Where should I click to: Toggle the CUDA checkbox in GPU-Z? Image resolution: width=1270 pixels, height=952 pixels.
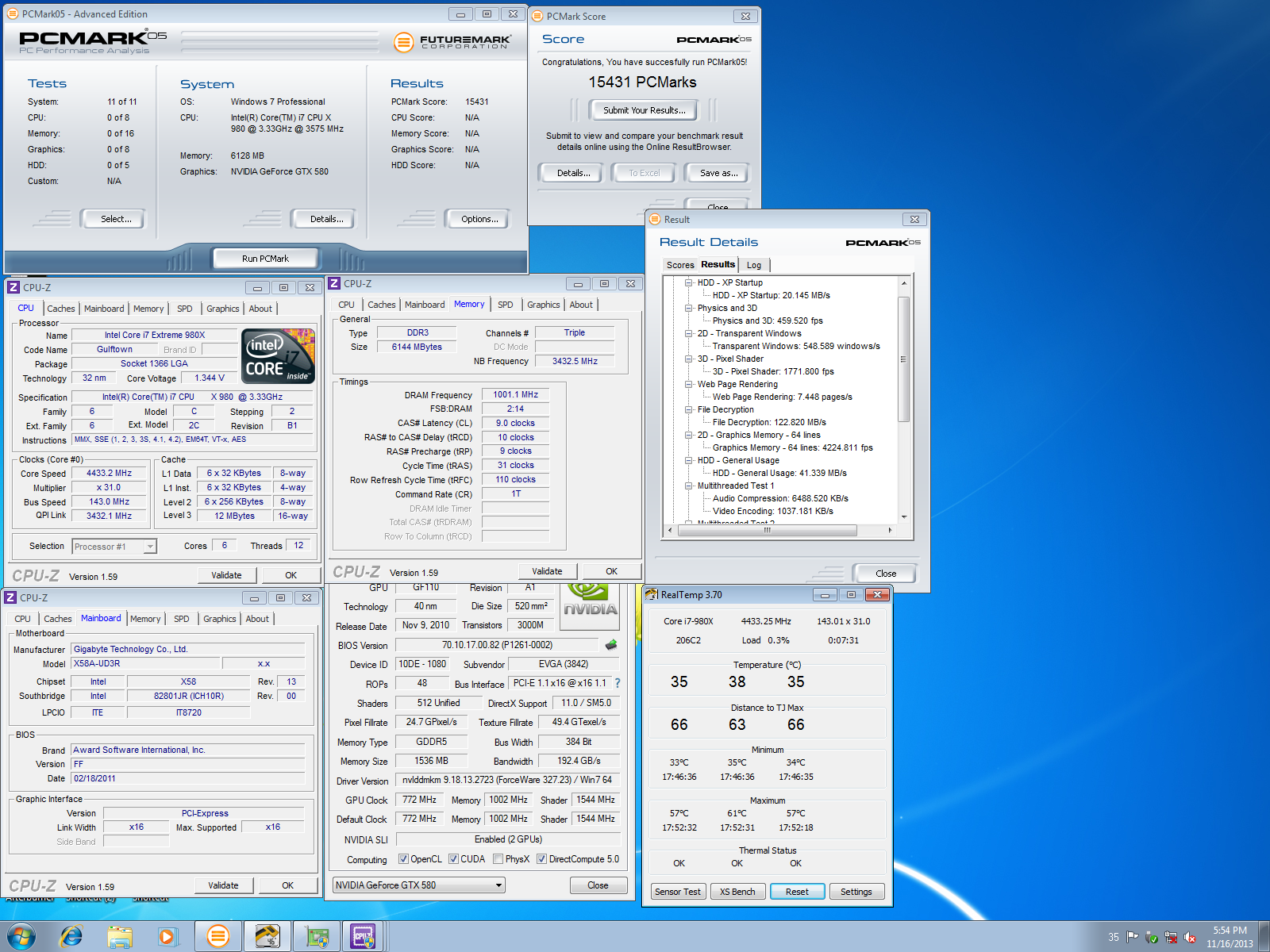pyautogui.click(x=453, y=859)
